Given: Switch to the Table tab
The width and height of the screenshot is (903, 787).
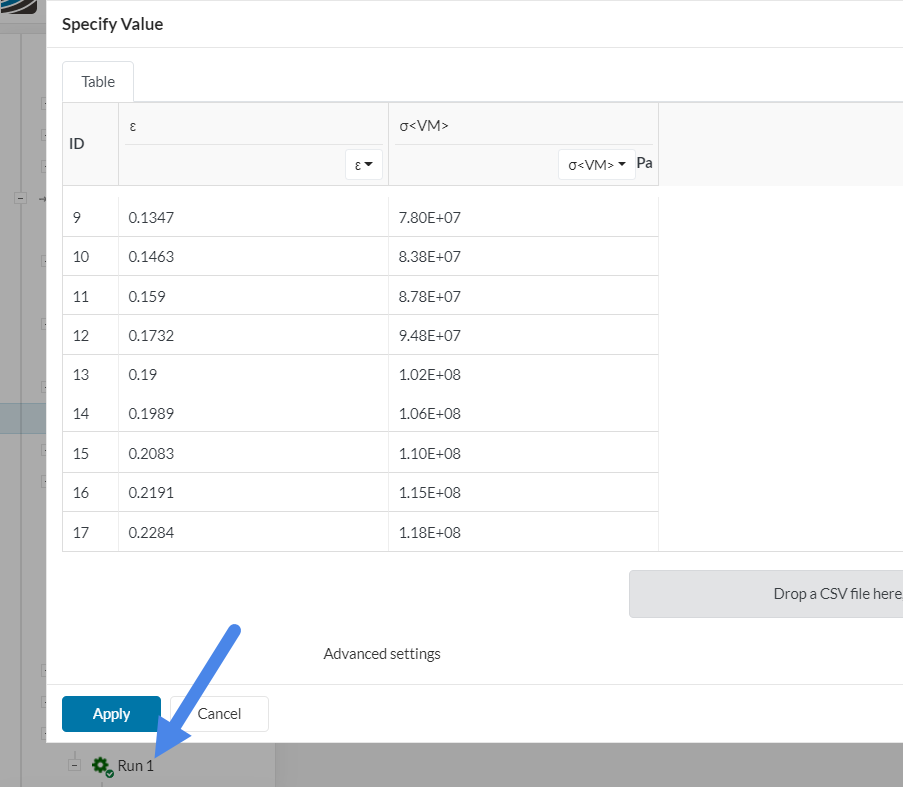Looking at the screenshot, I should 98,82.
